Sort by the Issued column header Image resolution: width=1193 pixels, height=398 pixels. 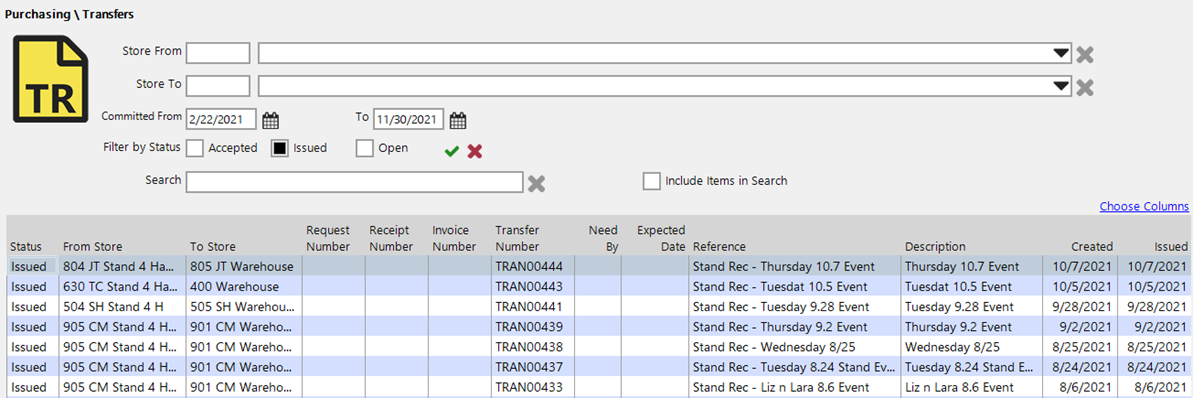[1170, 247]
